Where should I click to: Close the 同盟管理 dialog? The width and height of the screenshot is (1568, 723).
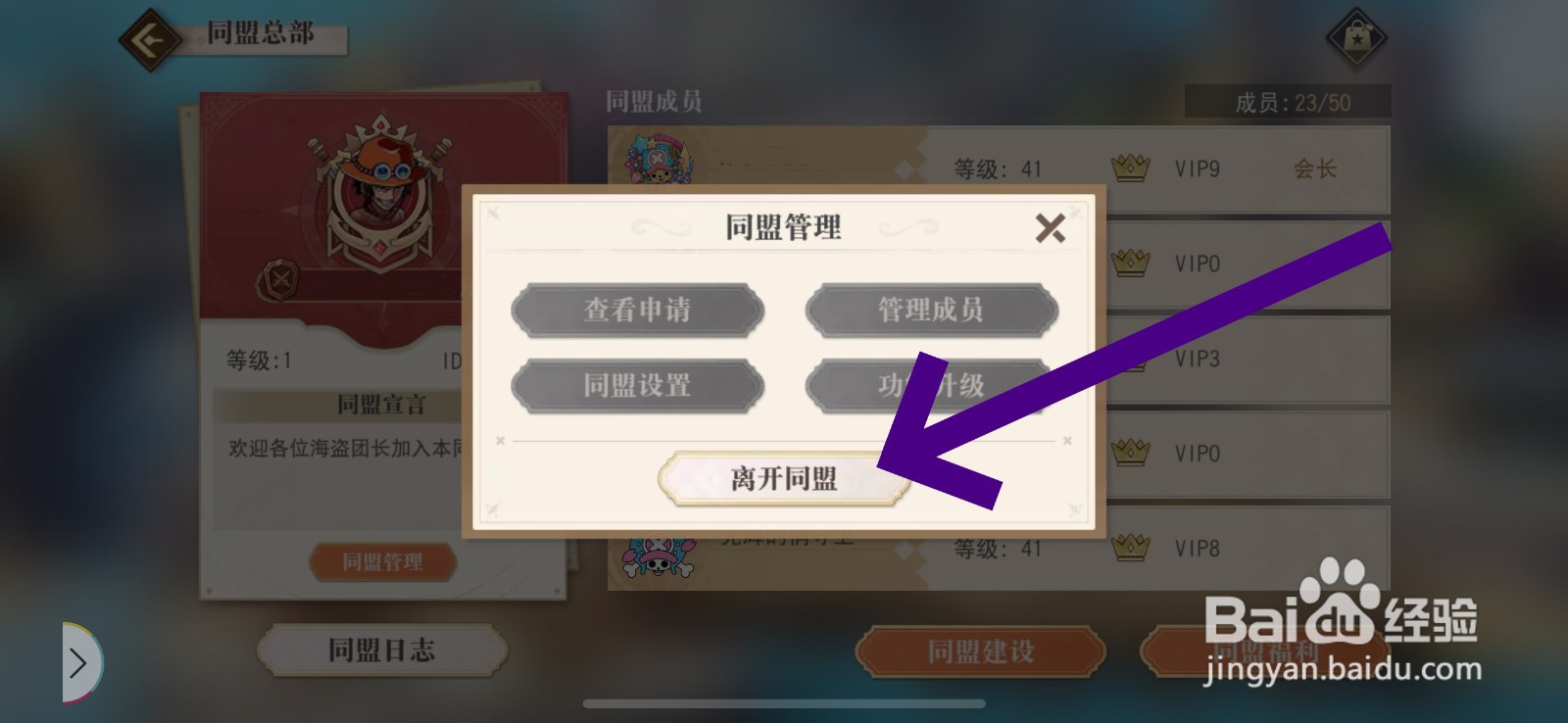coord(1050,228)
